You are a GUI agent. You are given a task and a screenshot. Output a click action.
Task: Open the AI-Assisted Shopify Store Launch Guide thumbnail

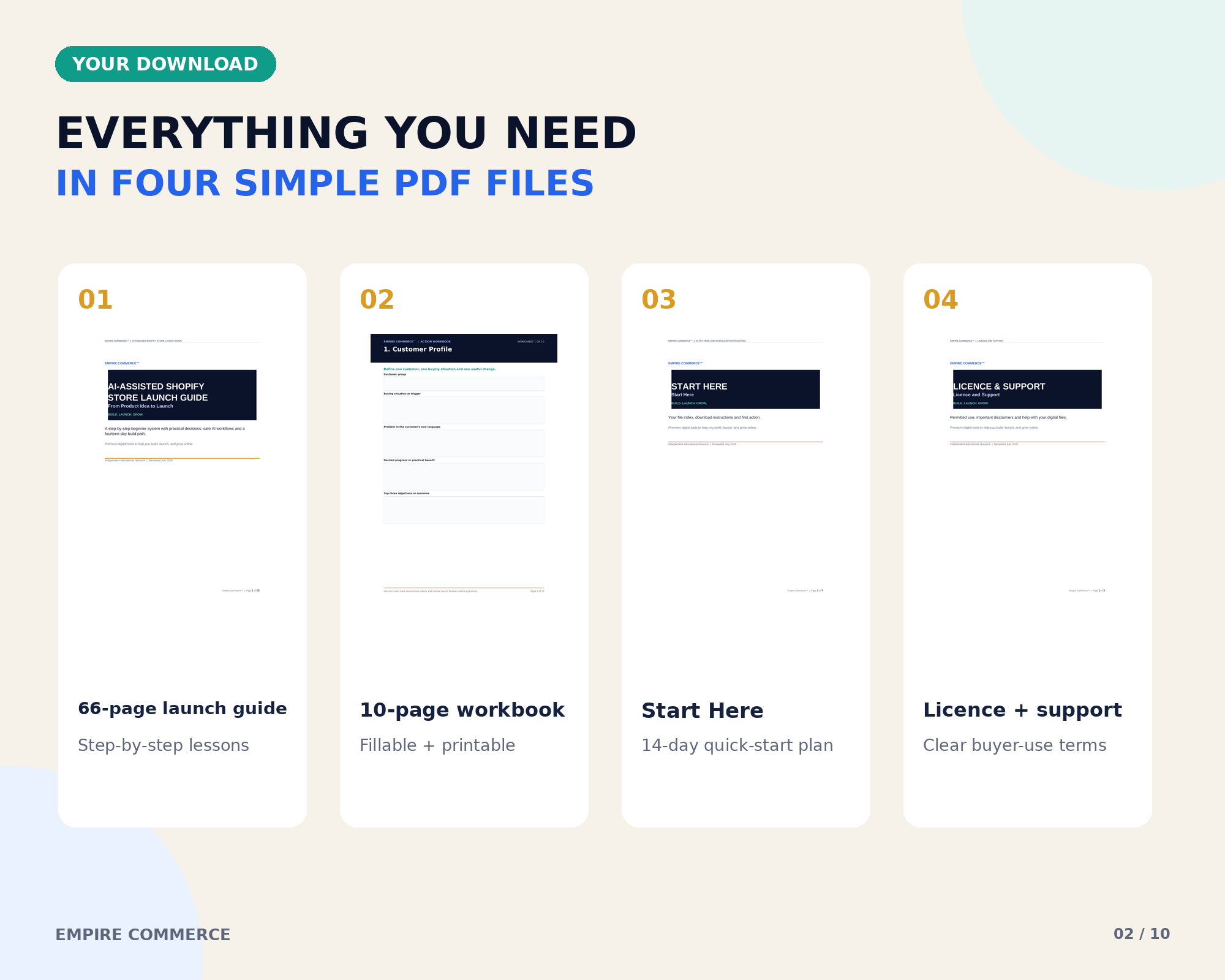point(182,466)
